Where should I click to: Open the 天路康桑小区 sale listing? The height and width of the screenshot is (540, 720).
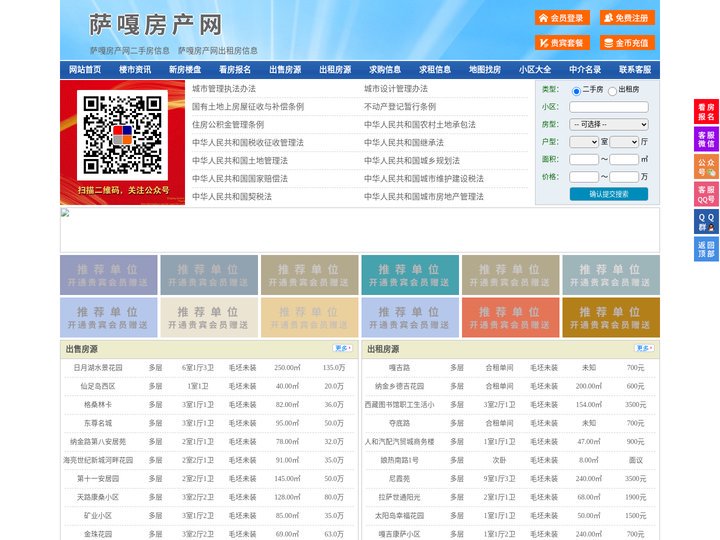coord(98,497)
